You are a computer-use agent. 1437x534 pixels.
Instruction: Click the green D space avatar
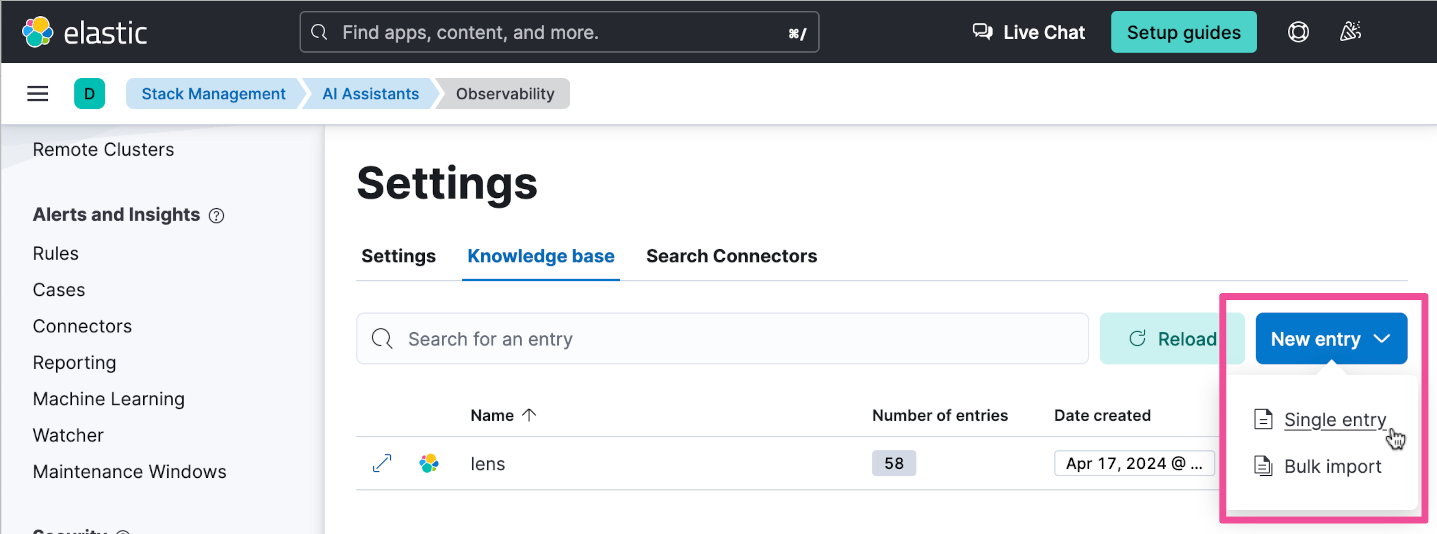pos(89,94)
